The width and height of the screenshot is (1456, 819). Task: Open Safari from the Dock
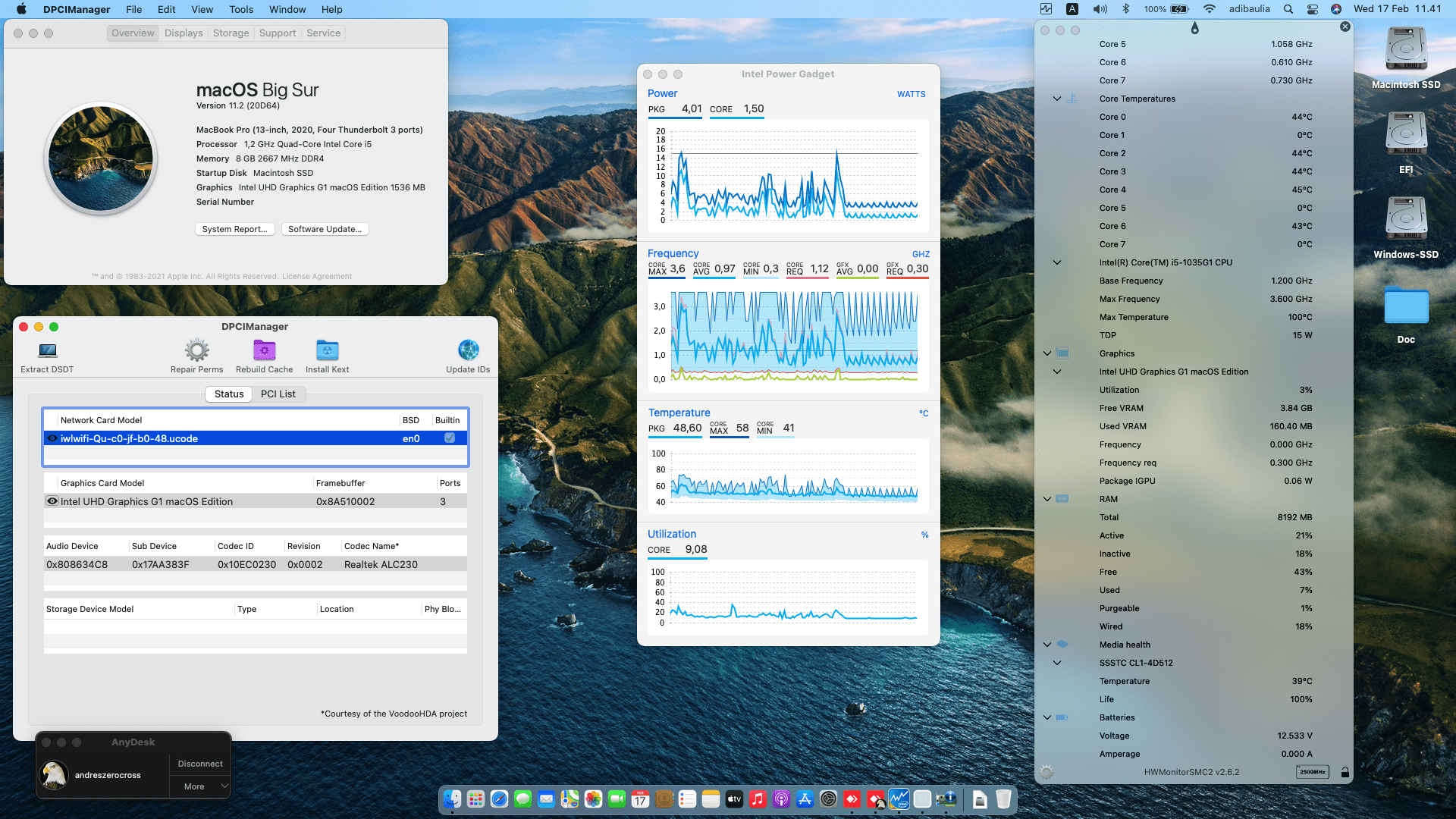click(x=499, y=799)
